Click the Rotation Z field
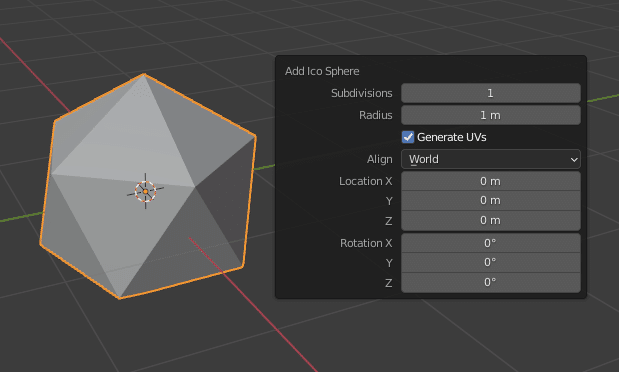Screen dimensions: 619x372 (491, 282)
